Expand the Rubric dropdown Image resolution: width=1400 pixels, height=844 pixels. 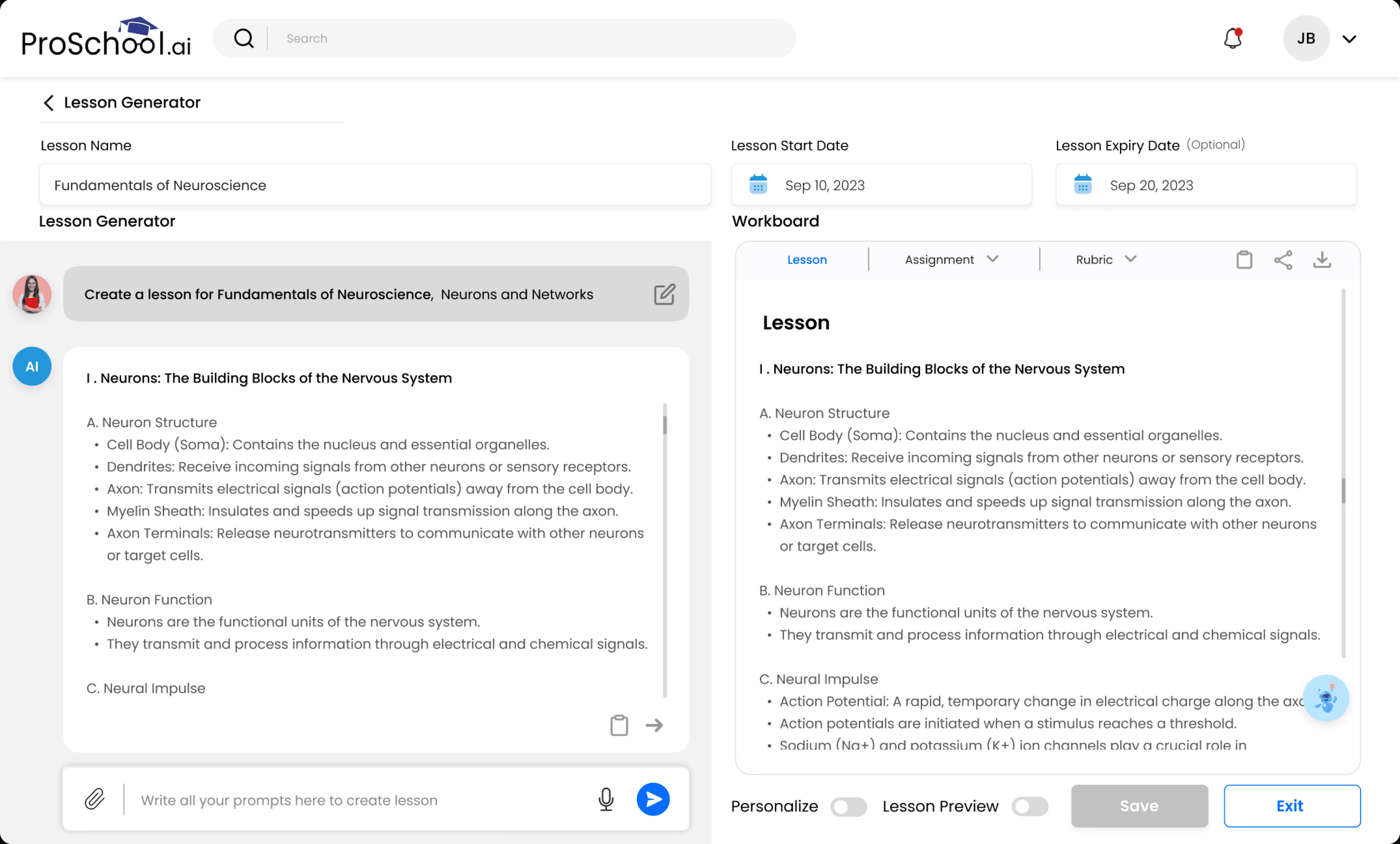(1105, 260)
